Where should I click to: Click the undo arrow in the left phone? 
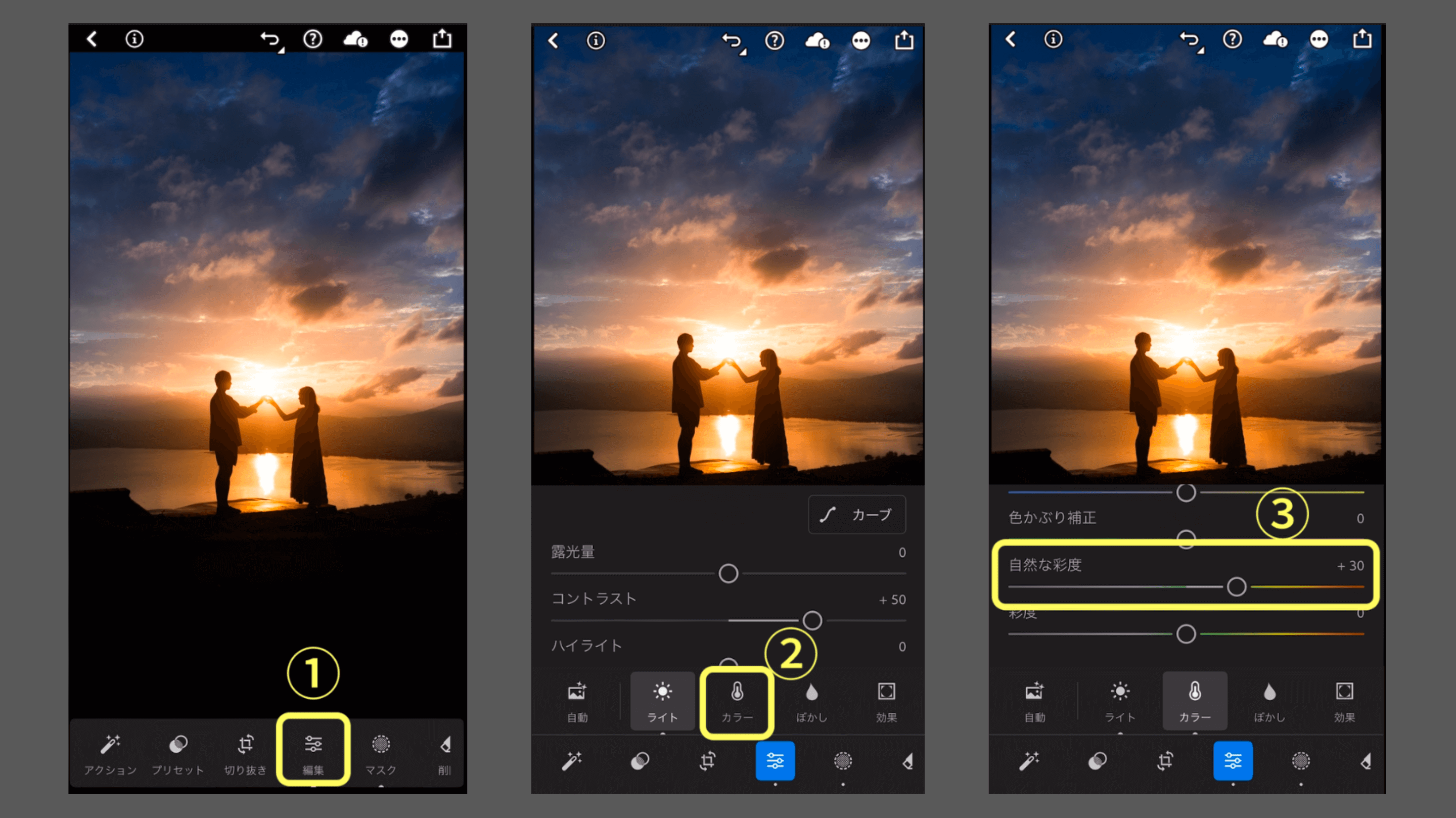270,39
